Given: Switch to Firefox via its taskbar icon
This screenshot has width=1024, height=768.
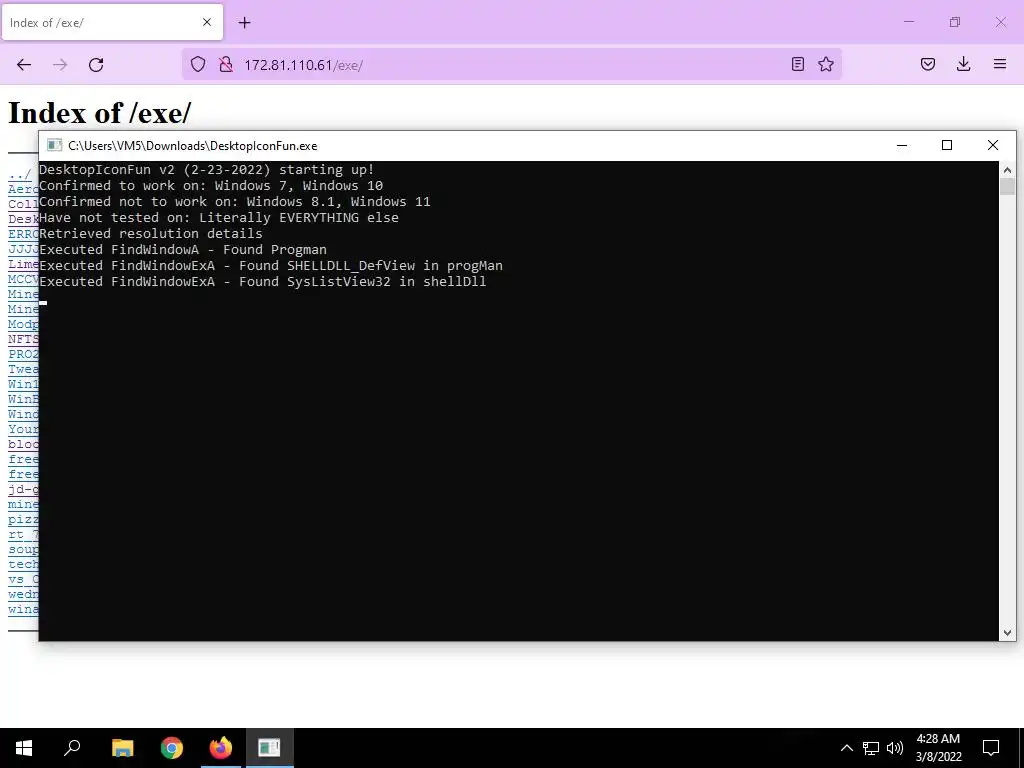Looking at the screenshot, I should 221,748.
